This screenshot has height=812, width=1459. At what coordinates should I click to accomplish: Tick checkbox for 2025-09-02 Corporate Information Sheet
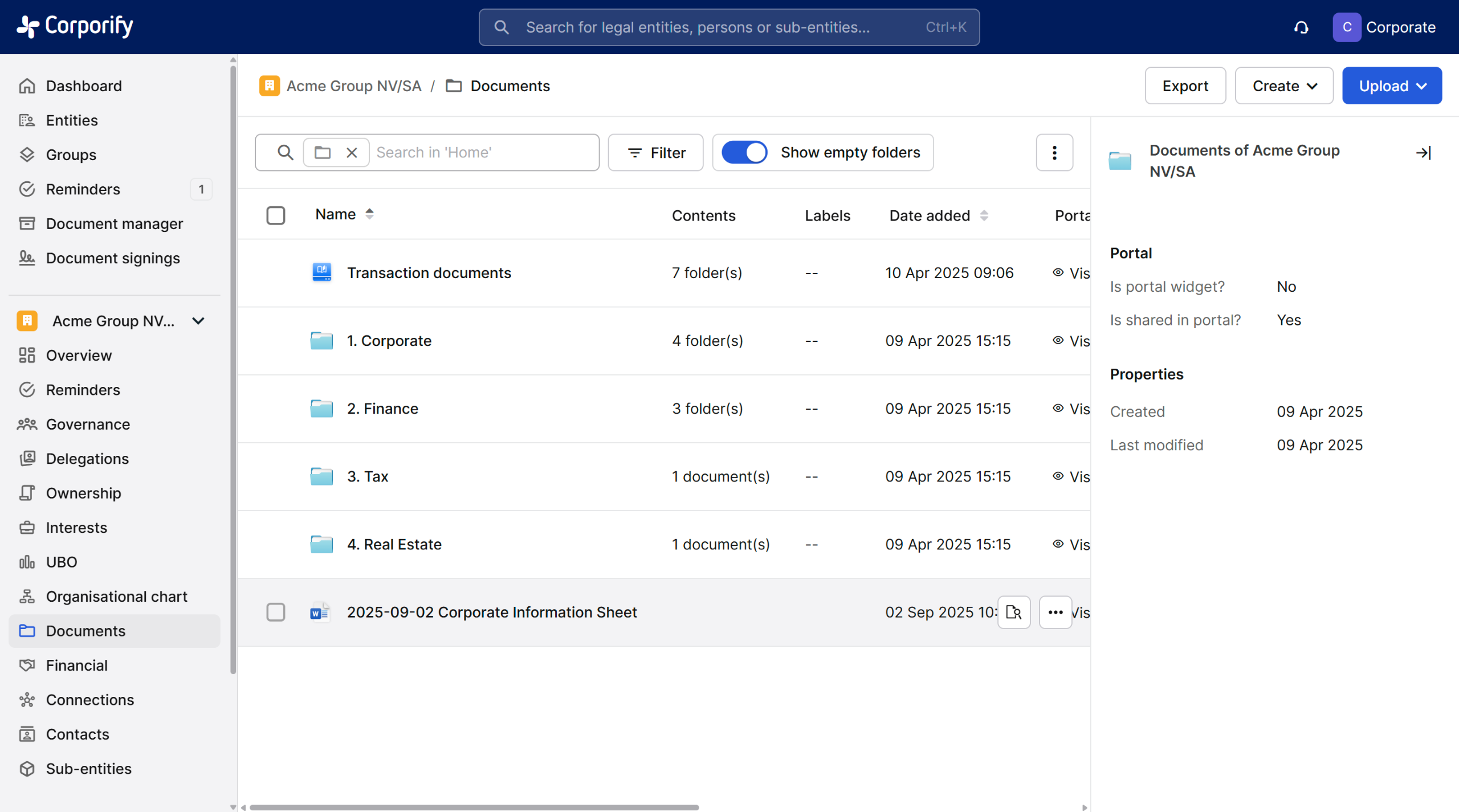(x=276, y=612)
